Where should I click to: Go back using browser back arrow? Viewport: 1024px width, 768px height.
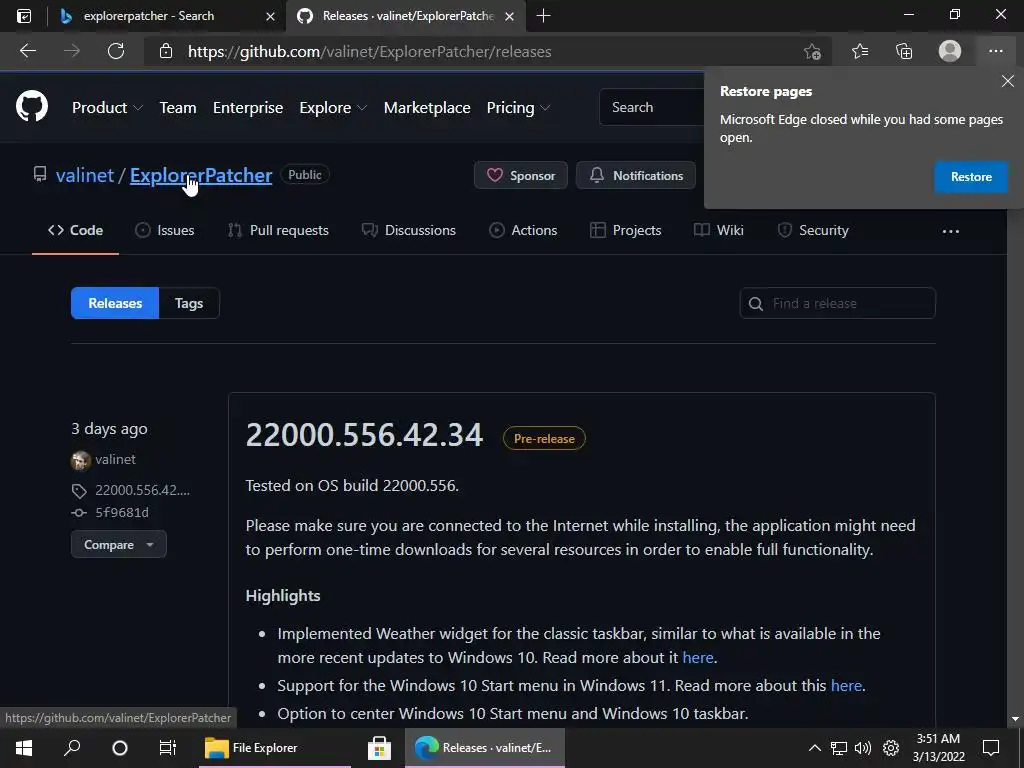(x=28, y=51)
